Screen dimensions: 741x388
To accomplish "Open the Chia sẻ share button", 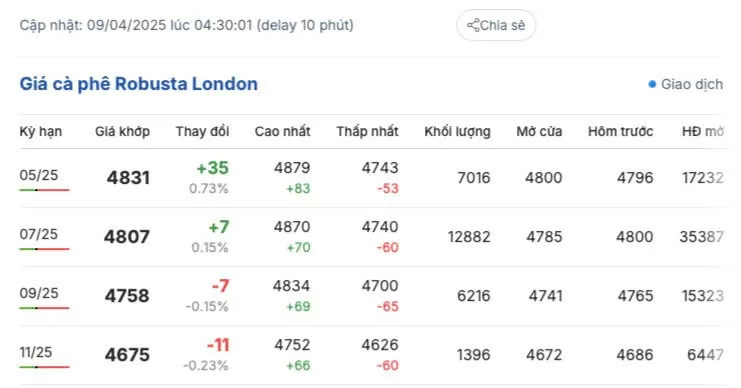I will point(496,25).
